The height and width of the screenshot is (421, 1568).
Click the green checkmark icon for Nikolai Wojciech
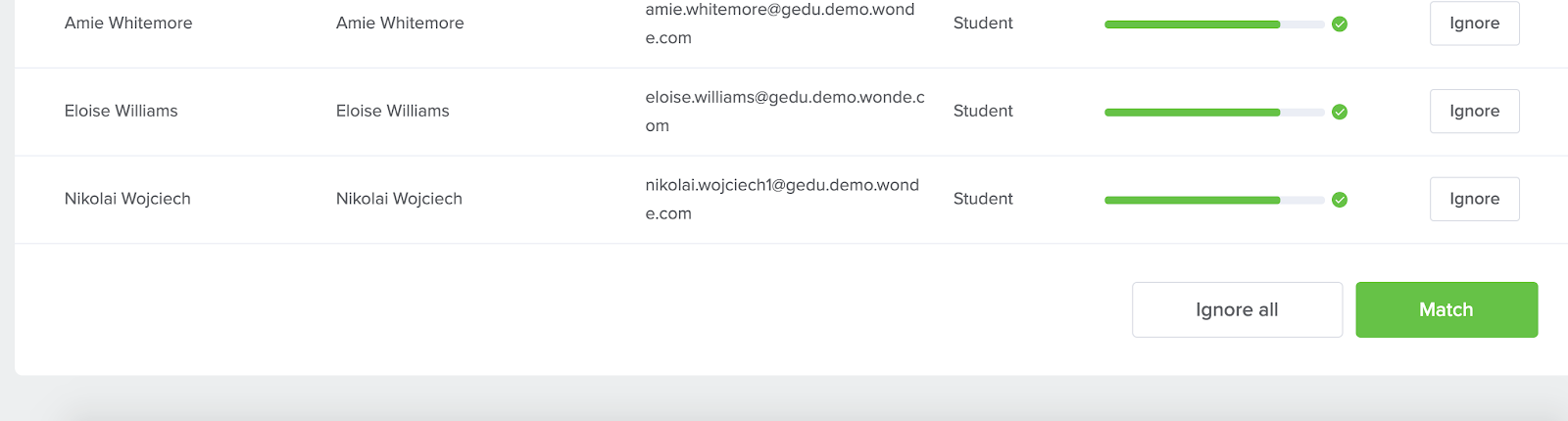click(x=1340, y=200)
